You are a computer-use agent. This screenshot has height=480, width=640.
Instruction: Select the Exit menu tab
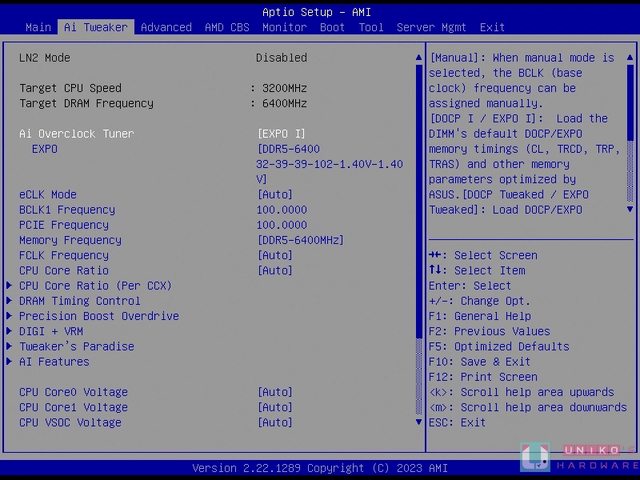[492, 27]
